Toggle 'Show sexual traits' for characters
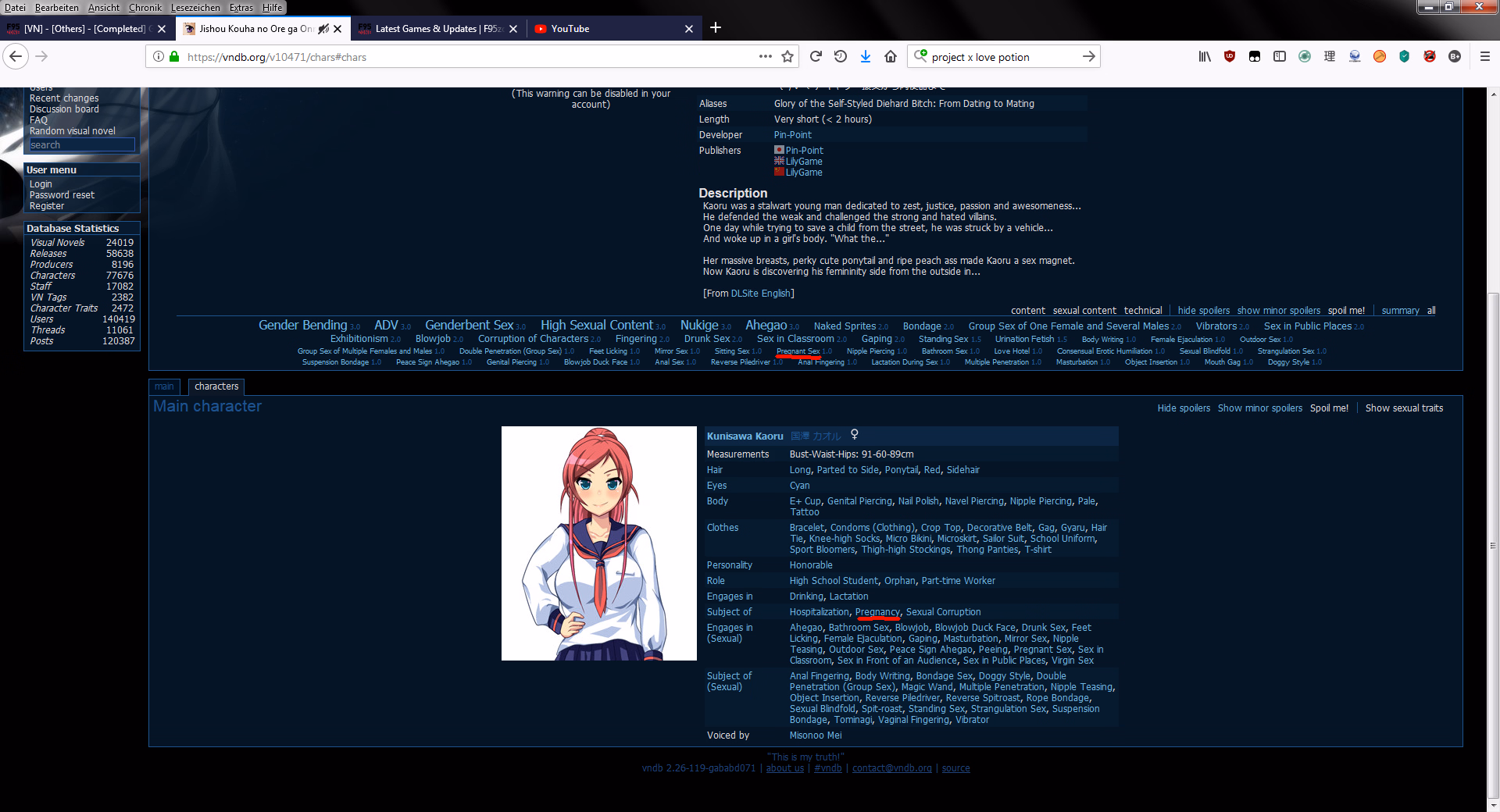Image resolution: width=1500 pixels, height=812 pixels. pos(1404,408)
